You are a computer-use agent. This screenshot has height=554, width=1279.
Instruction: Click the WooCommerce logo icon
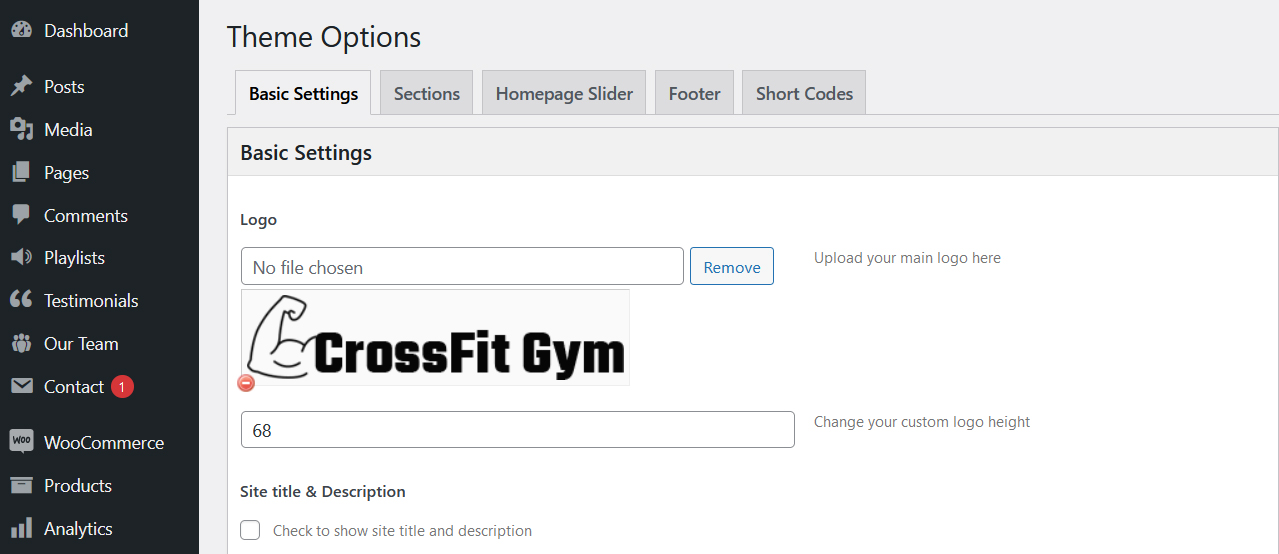click(21, 442)
